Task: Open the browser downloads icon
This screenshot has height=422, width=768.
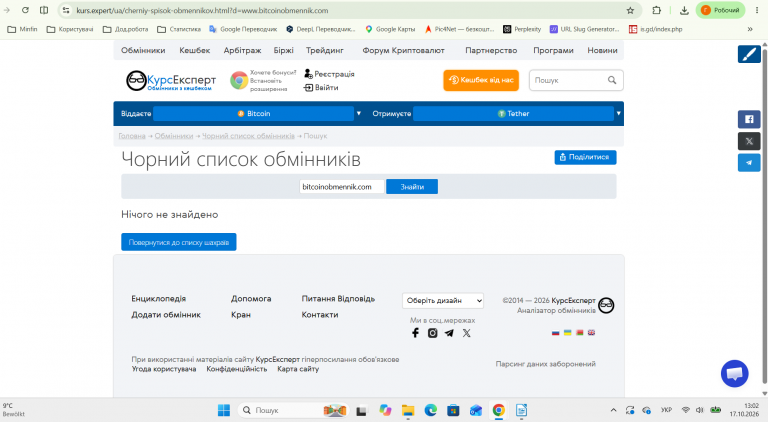Action: click(684, 10)
